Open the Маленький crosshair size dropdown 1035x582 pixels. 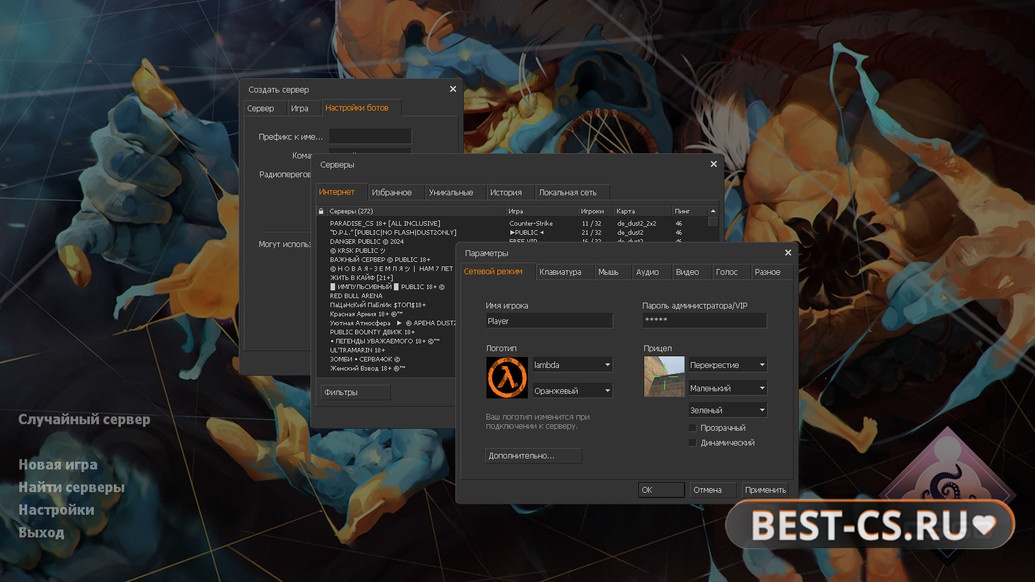click(x=727, y=389)
